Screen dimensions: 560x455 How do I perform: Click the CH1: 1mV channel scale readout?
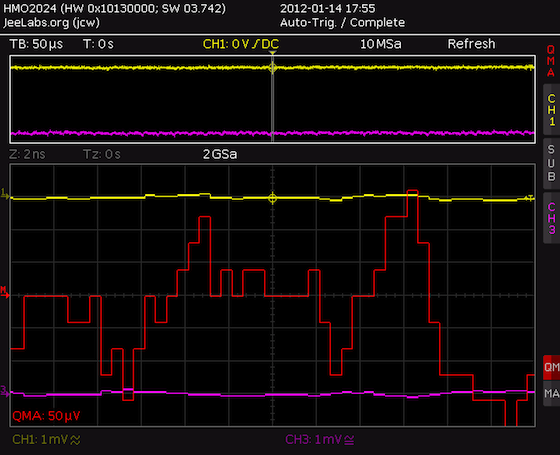point(46,440)
